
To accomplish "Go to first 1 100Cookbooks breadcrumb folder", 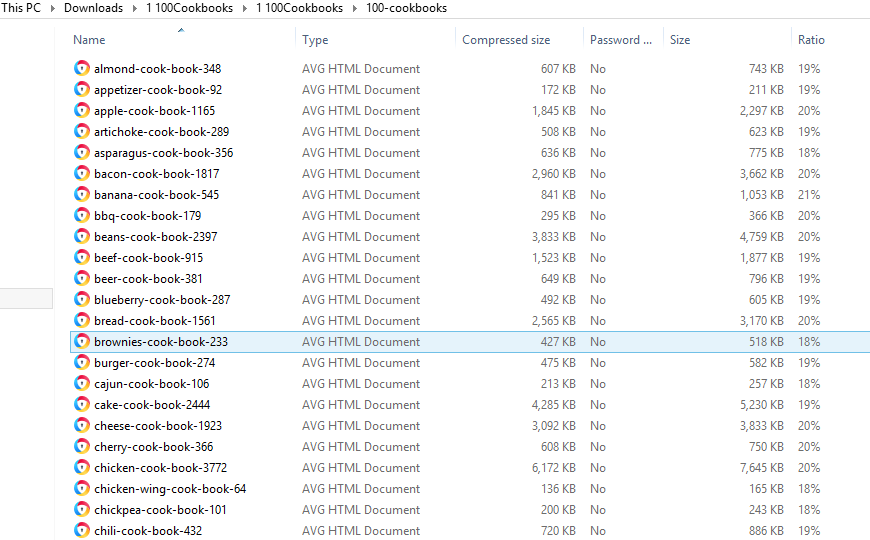I will (189, 8).
